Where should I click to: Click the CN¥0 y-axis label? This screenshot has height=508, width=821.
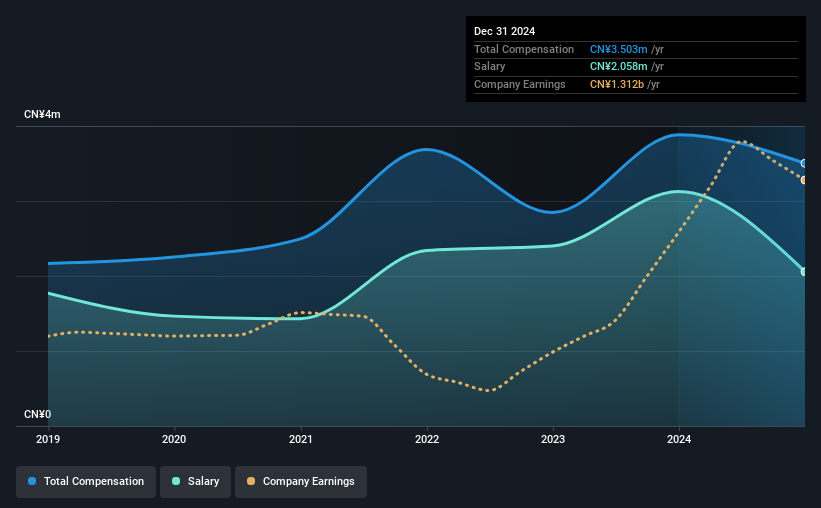coord(38,415)
